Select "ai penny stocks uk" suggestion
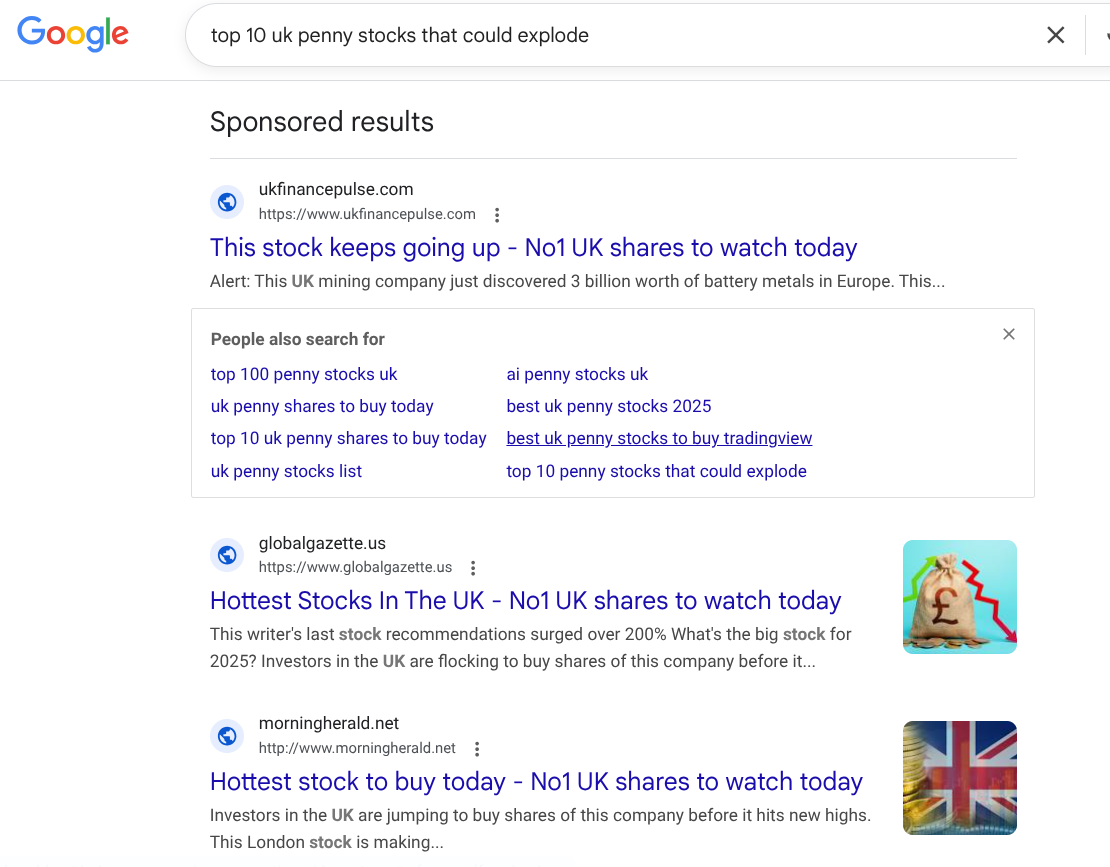1110x867 pixels. pos(577,374)
